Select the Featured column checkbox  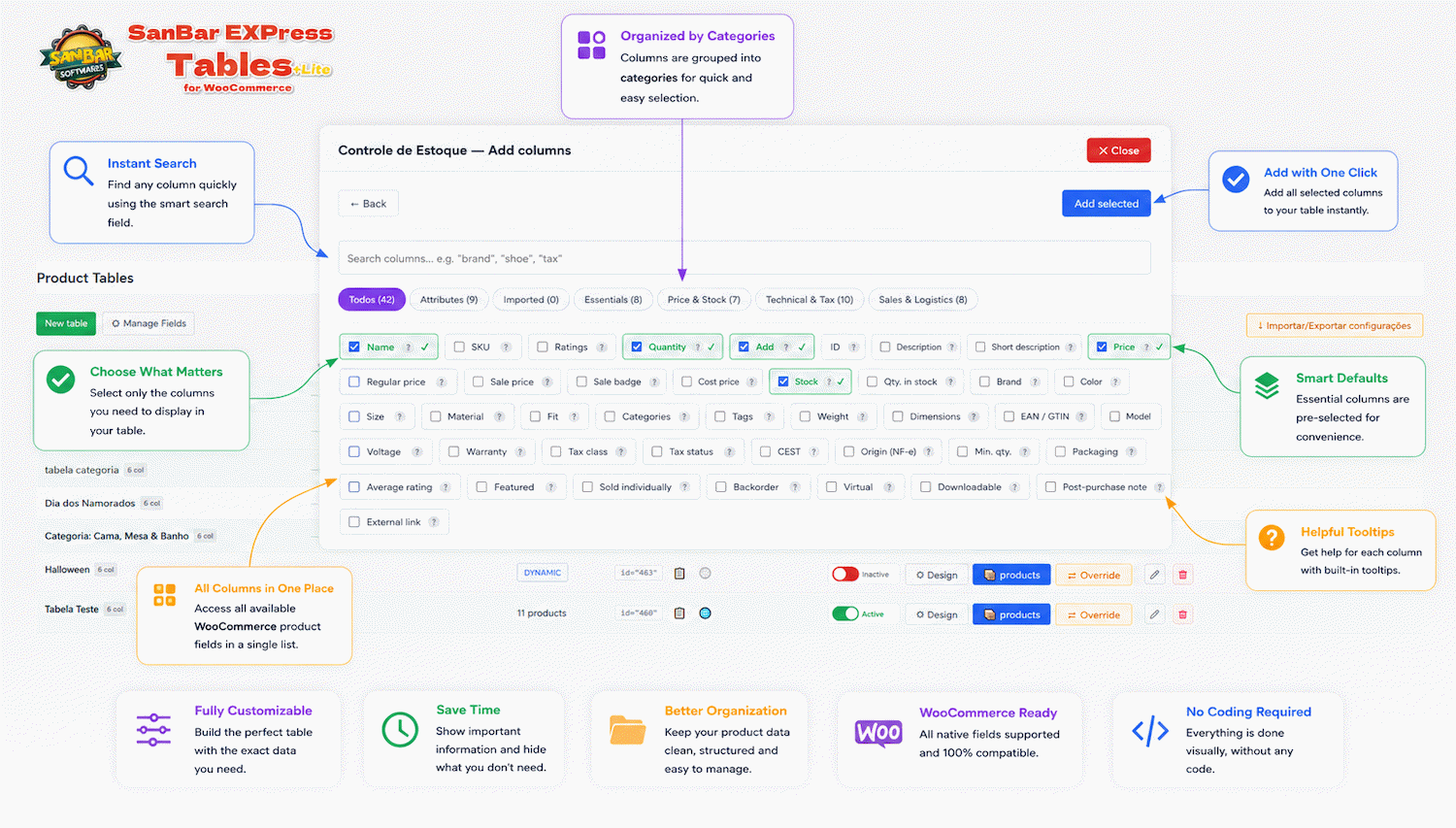(x=481, y=487)
